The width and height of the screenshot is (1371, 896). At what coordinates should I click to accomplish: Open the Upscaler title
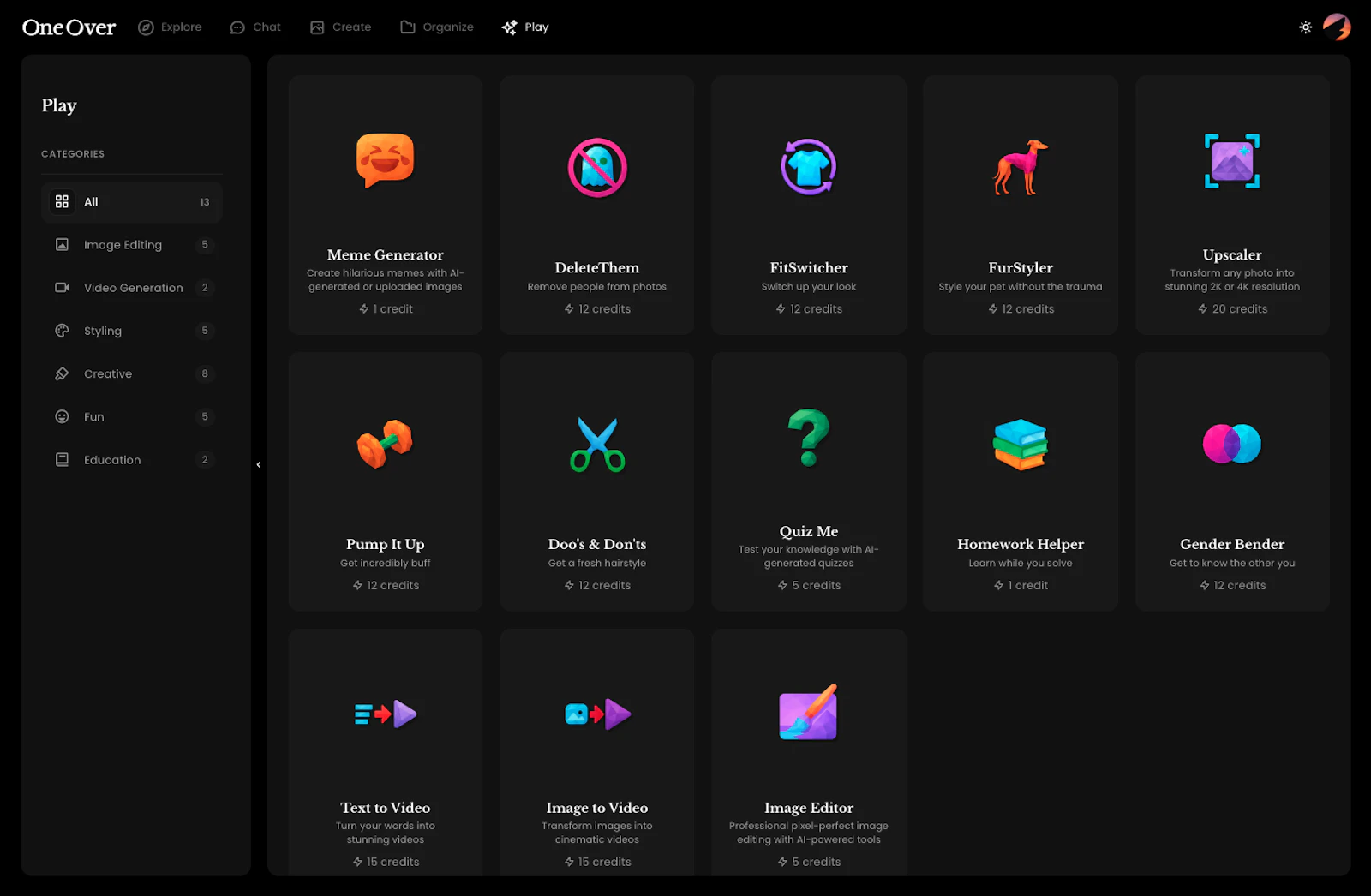coord(1232,254)
